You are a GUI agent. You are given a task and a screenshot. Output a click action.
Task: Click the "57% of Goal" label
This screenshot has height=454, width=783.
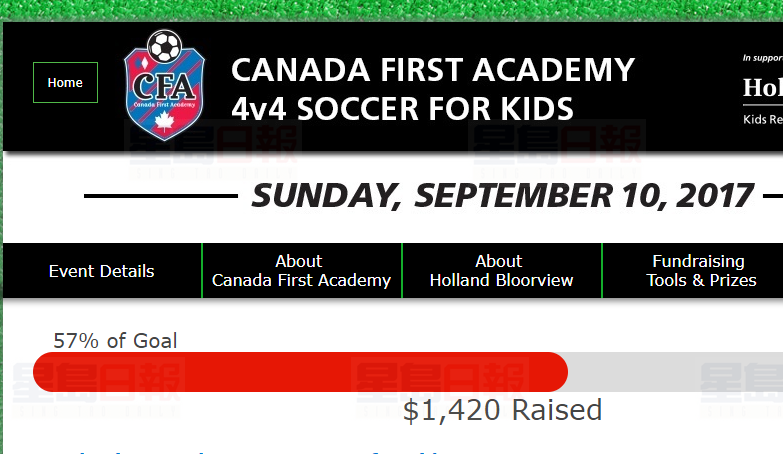(x=115, y=341)
